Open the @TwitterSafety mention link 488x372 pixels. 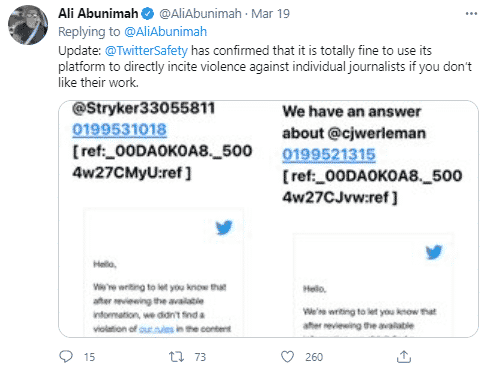pyautogui.click(x=146, y=51)
